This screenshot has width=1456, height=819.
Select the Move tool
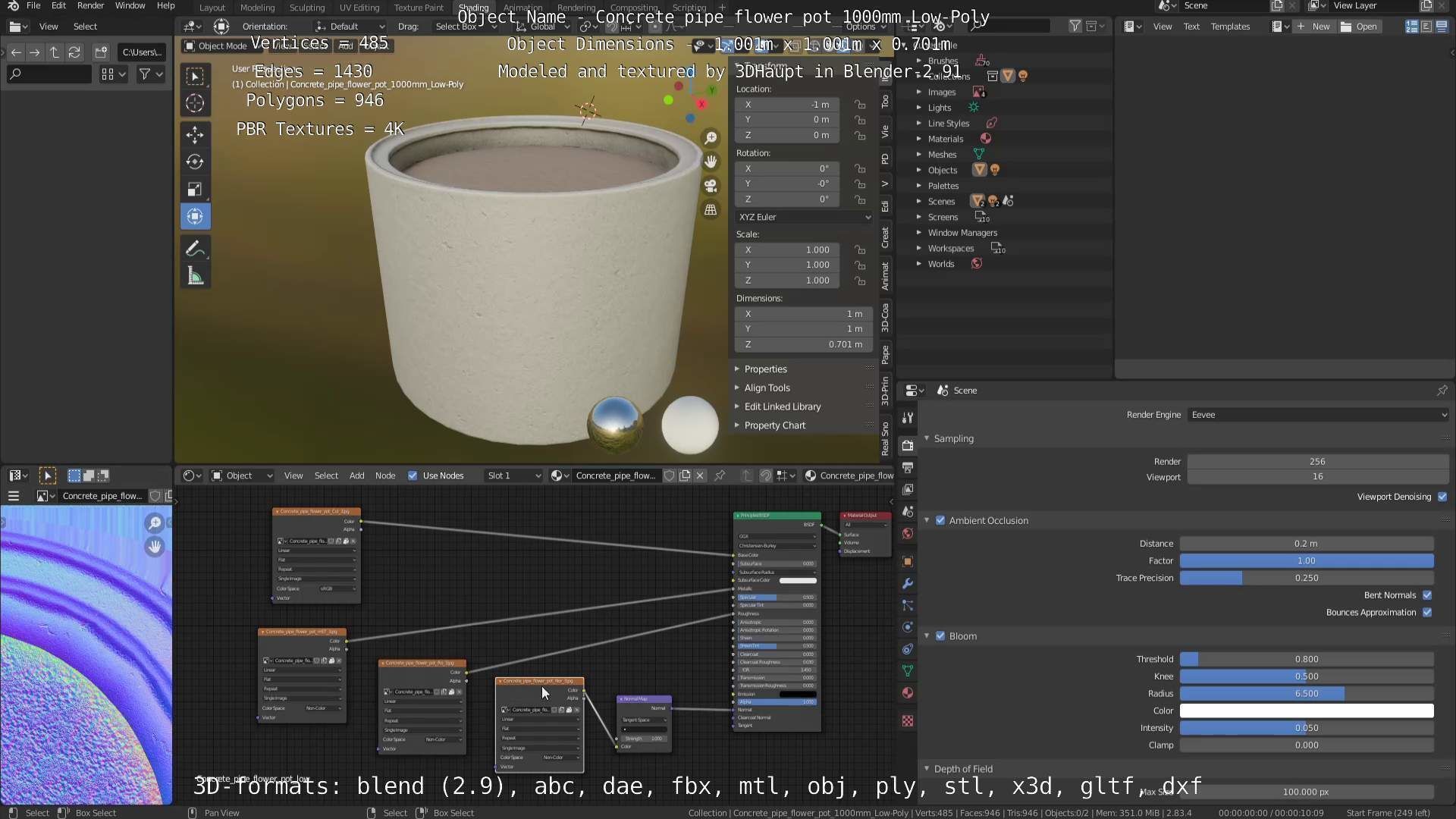tap(195, 135)
